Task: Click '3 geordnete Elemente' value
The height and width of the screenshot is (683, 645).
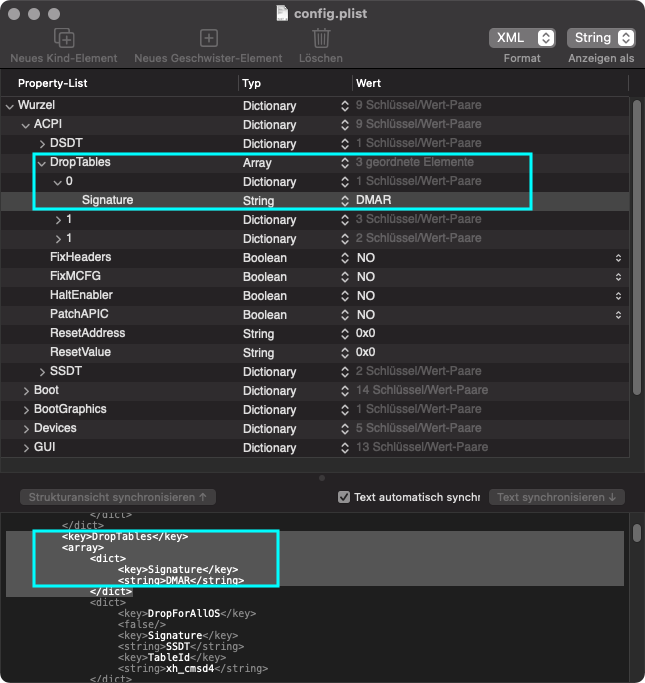Action: 415,162
